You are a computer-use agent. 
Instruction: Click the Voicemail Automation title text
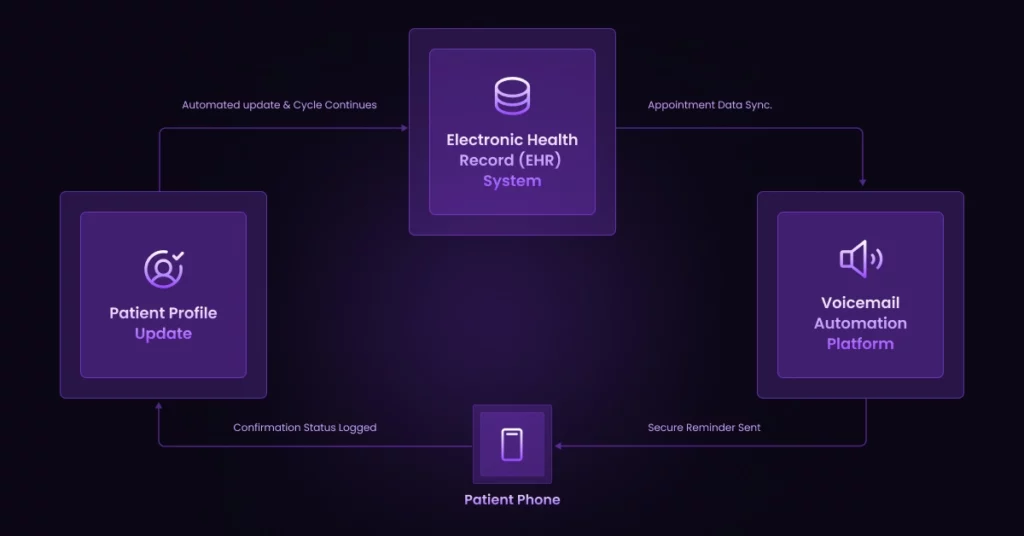point(860,313)
